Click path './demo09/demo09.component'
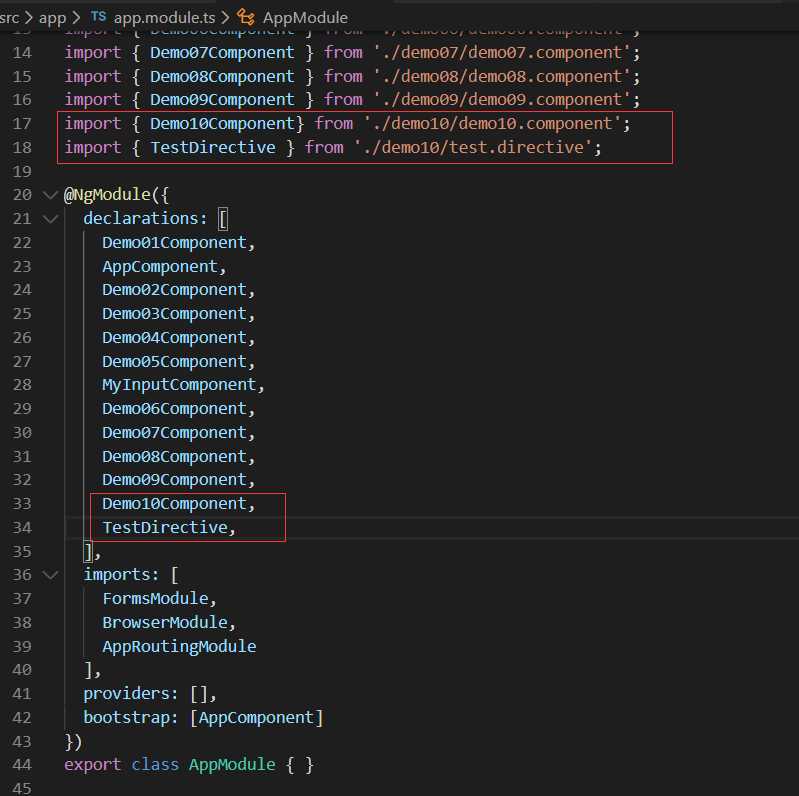 tap(502, 100)
